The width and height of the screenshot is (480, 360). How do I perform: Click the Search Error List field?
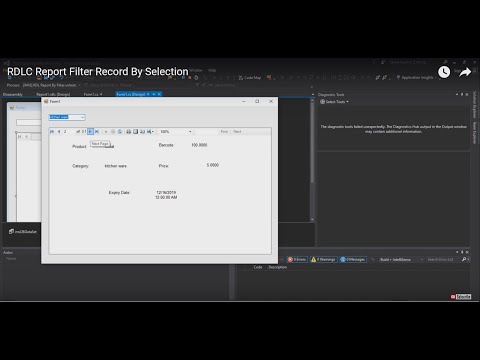(x=443, y=259)
